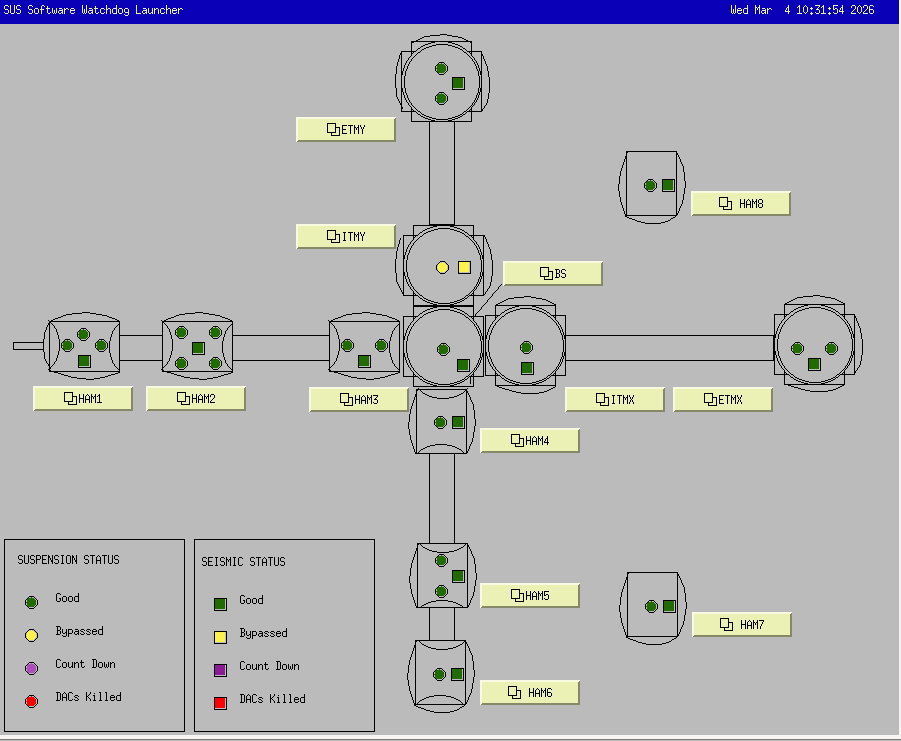
Task: Expand the HAM3 related display menu
Action: (x=359, y=400)
